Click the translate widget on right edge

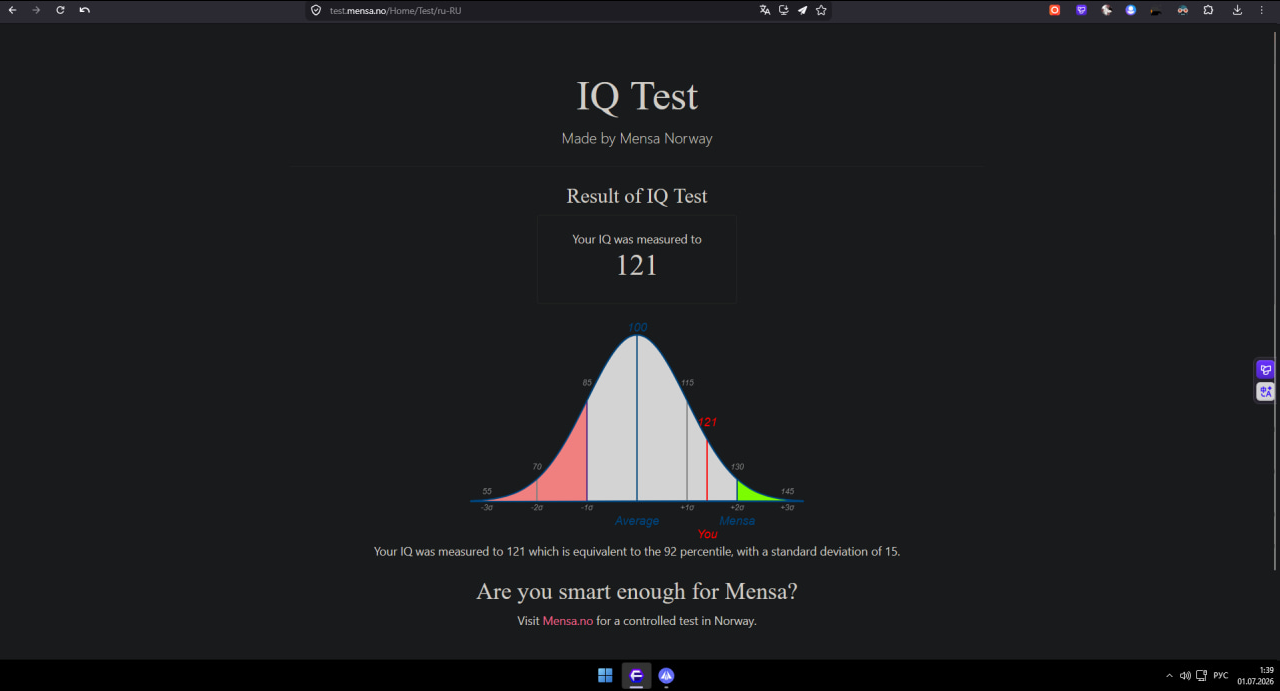(1265, 392)
